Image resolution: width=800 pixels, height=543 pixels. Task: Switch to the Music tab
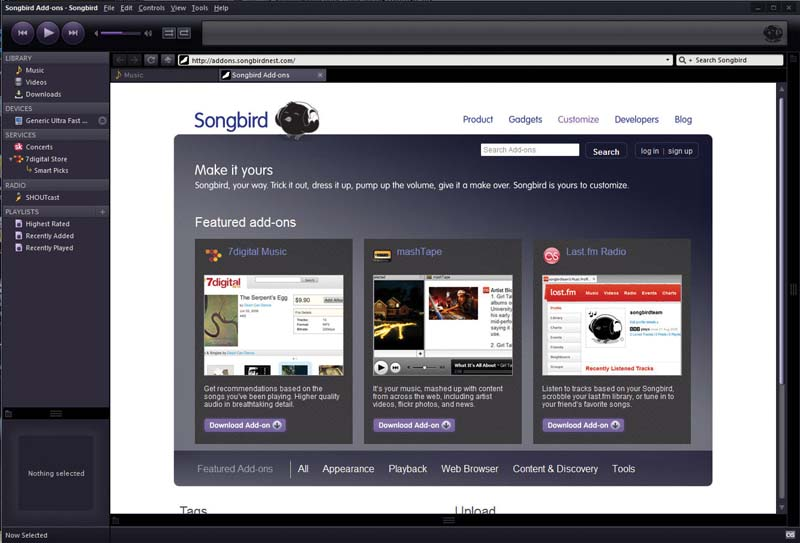(164, 75)
